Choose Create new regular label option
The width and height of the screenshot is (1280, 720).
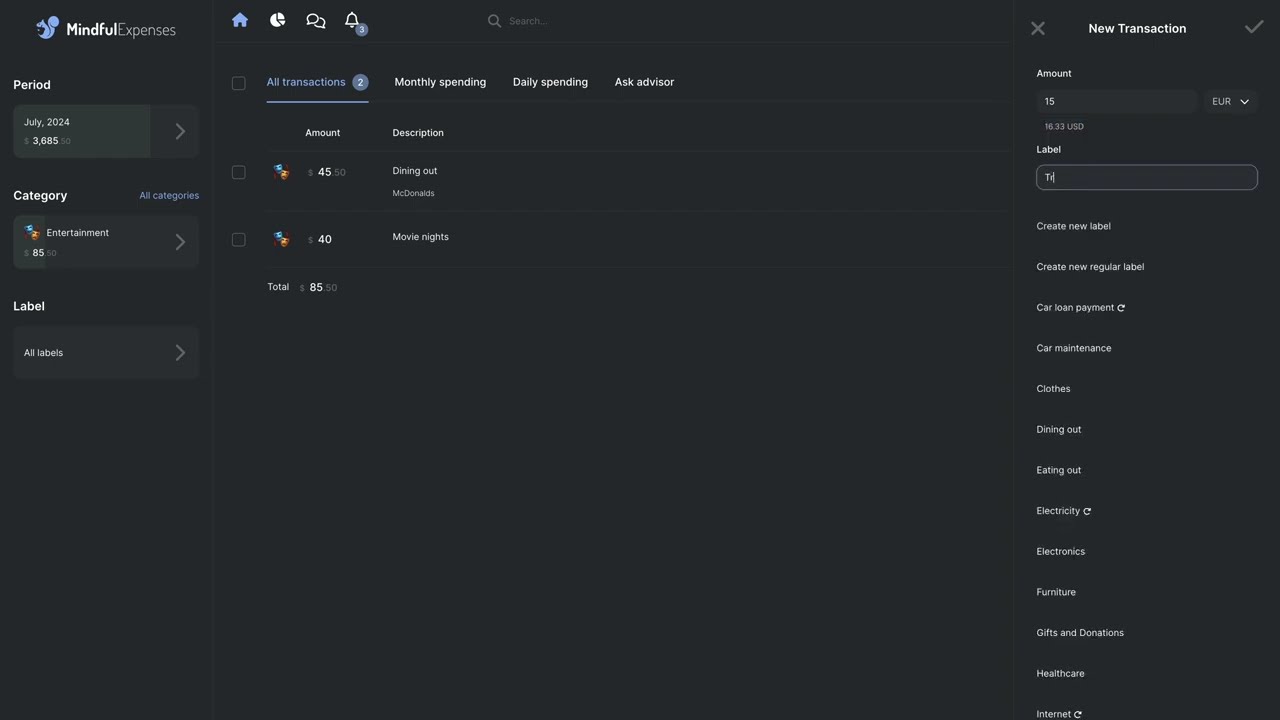click(x=1090, y=267)
